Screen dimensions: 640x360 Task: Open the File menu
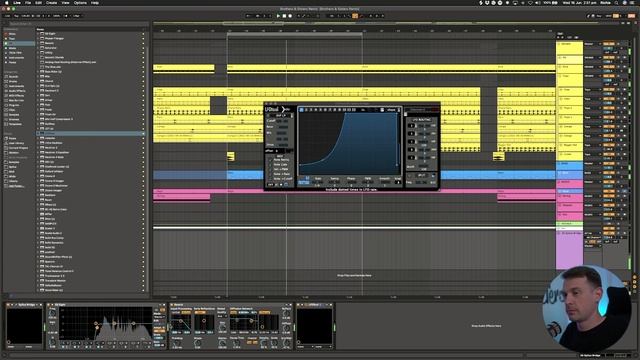28,2
